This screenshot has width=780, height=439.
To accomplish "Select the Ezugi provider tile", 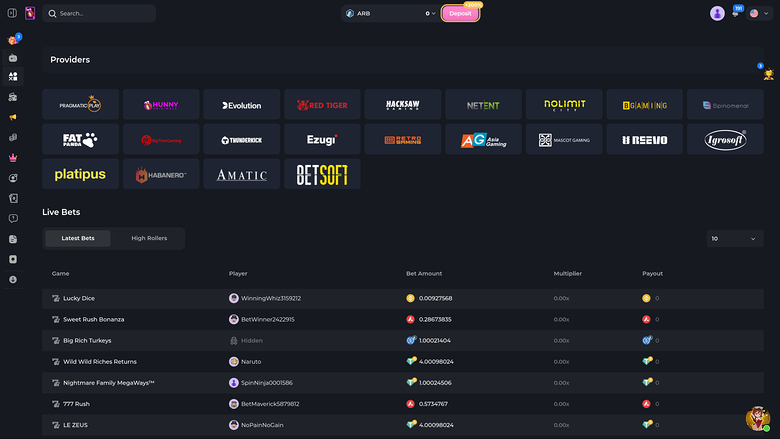I will (322, 139).
